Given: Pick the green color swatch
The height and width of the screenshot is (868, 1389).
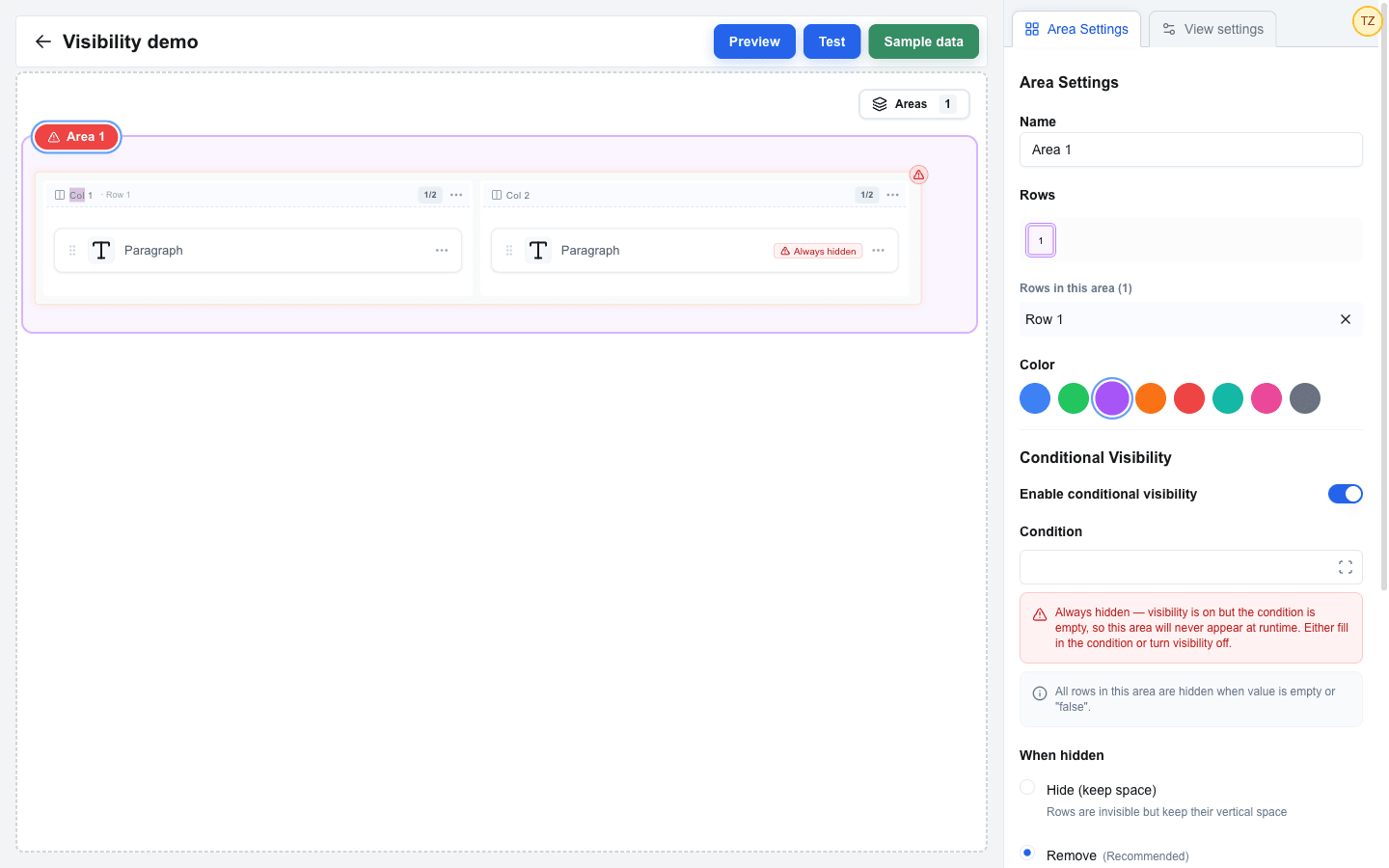Looking at the screenshot, I should (1074, 398).
